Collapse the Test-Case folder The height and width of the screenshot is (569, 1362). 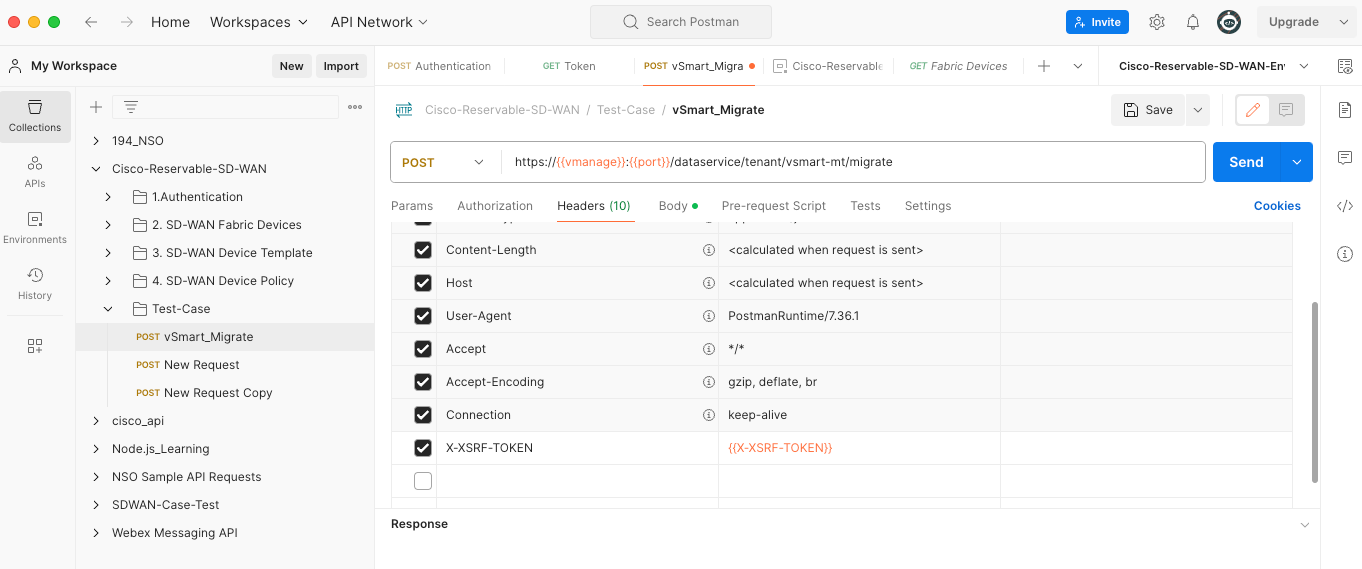tap(108, 309)
